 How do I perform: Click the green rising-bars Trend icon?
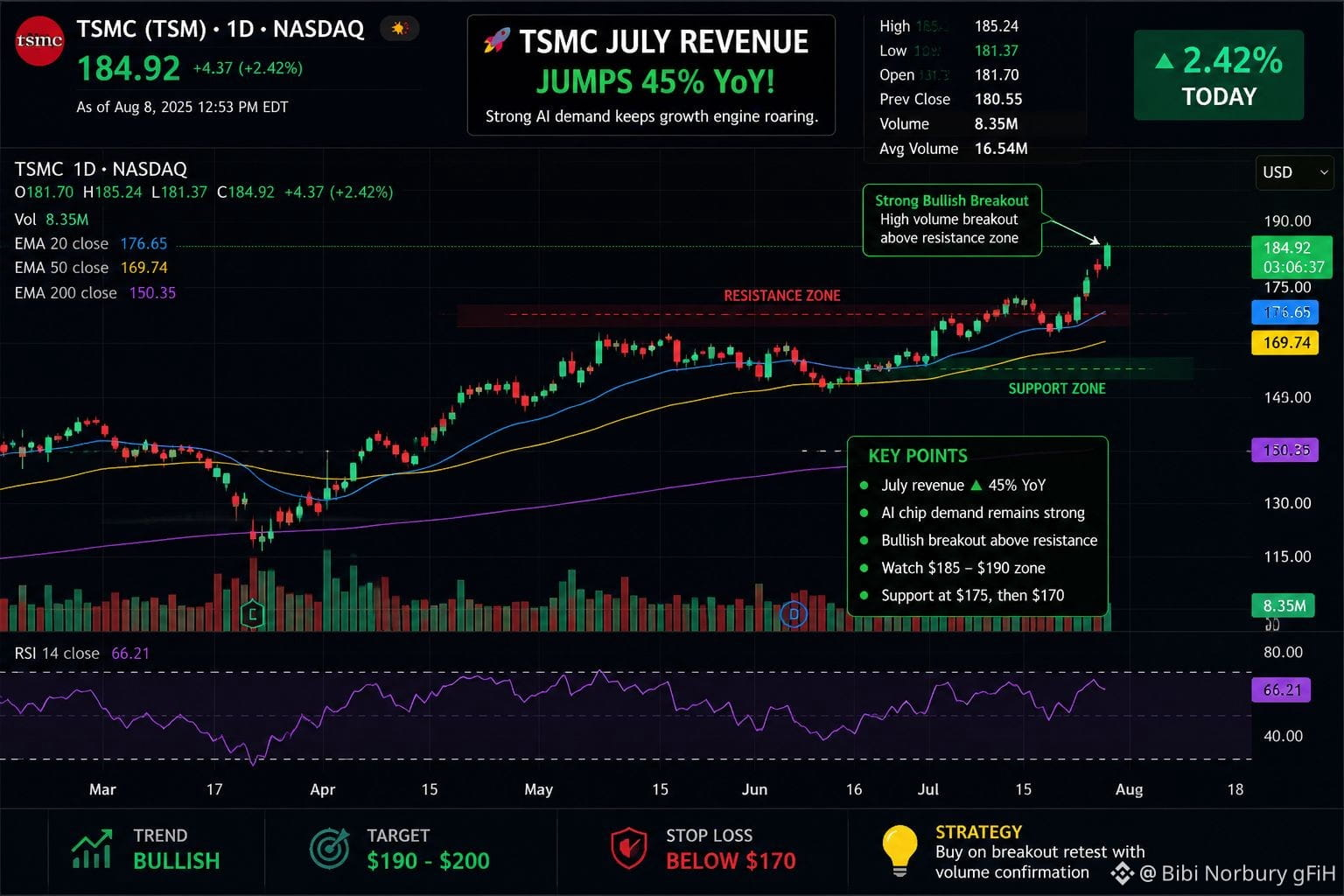91,849
